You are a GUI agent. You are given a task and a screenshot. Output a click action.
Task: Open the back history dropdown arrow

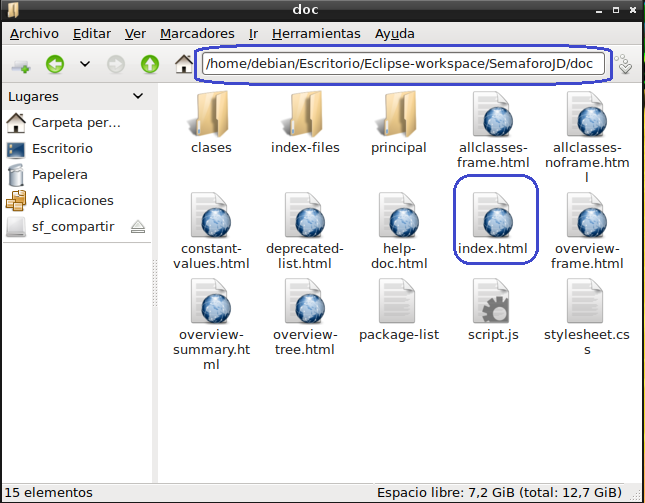tap(85, 64)
